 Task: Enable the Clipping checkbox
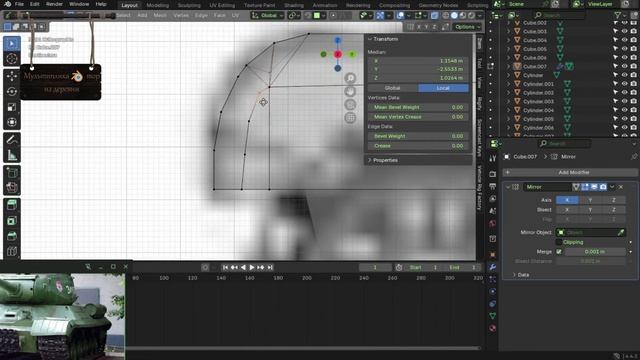click(x=559, y=242)
